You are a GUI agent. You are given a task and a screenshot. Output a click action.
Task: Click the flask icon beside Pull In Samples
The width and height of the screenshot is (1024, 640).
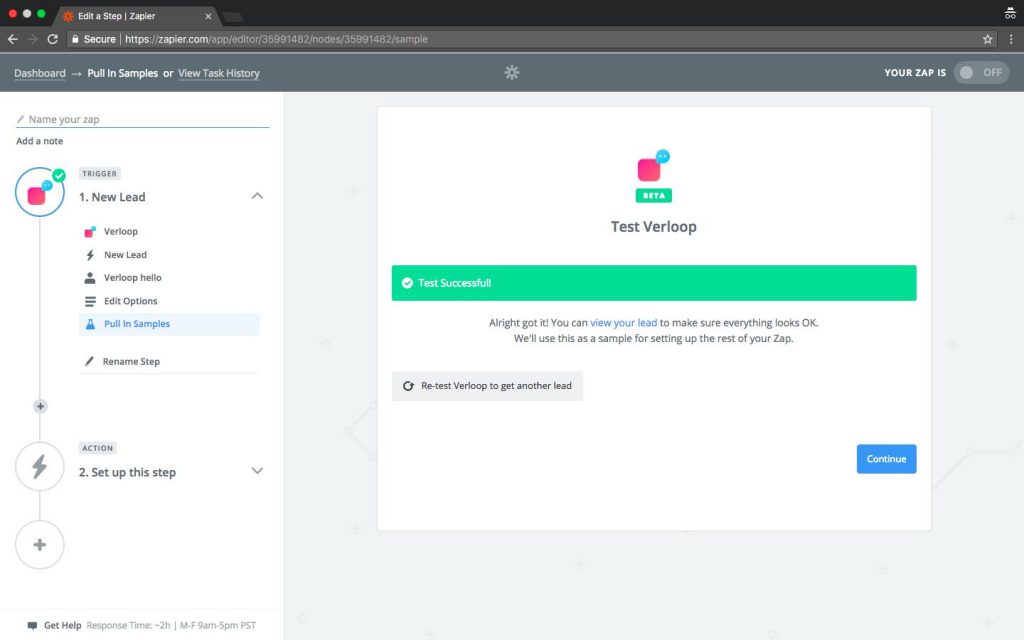click(90, 324)
